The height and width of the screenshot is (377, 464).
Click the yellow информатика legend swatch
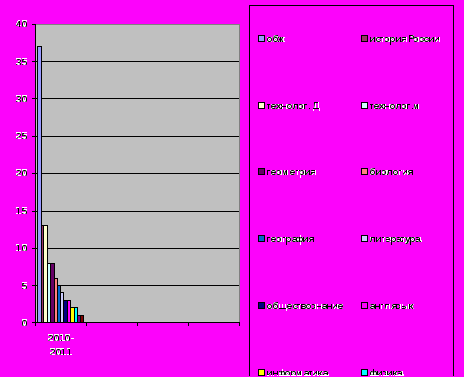(x=261, y=373)
